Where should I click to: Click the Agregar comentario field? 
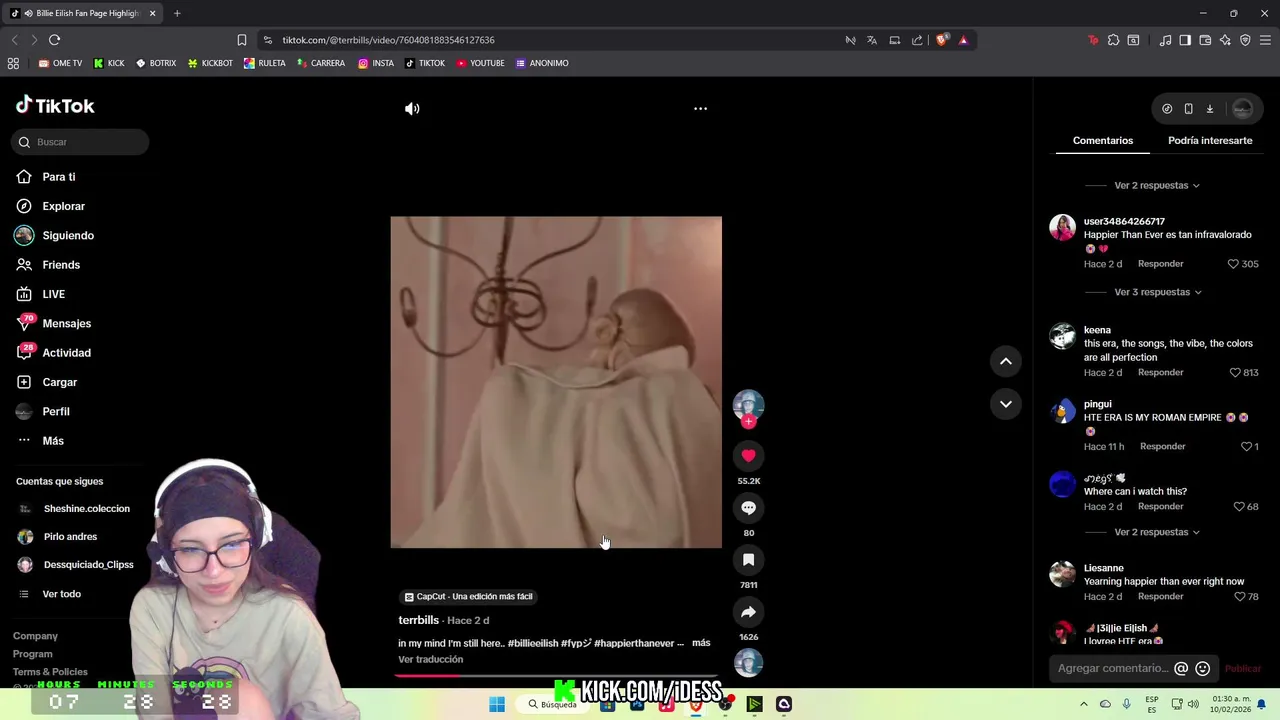click(x=1113, y=669)
